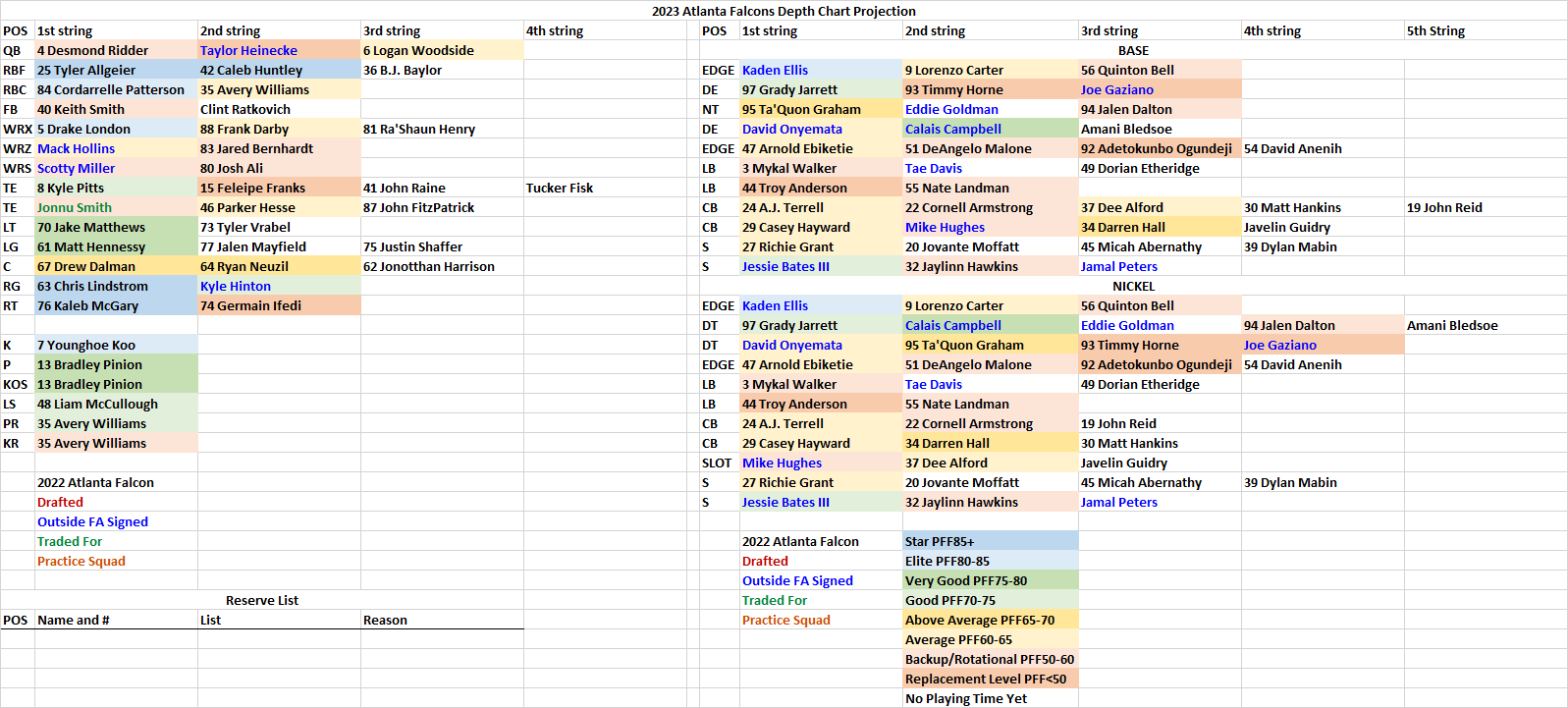This screenshot has width=1568, height=708.
Task: Click the '42 Caleb Huntley' cell
Action: click(x=279, y=70)
